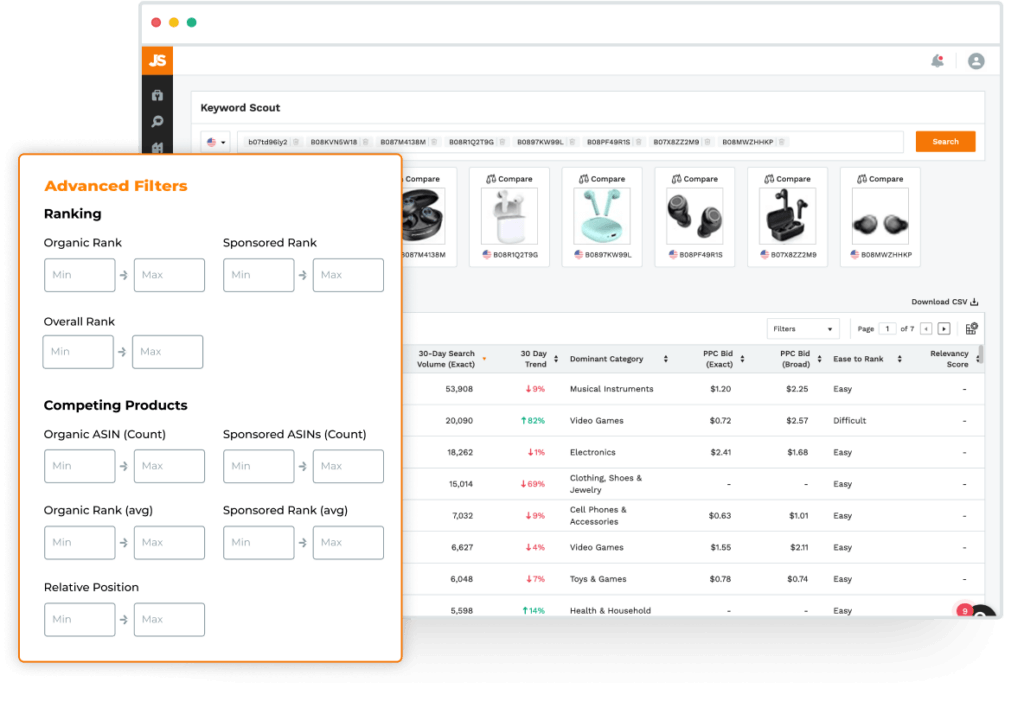Click Sponsored Rank (avg) Max field

point(348,542)
